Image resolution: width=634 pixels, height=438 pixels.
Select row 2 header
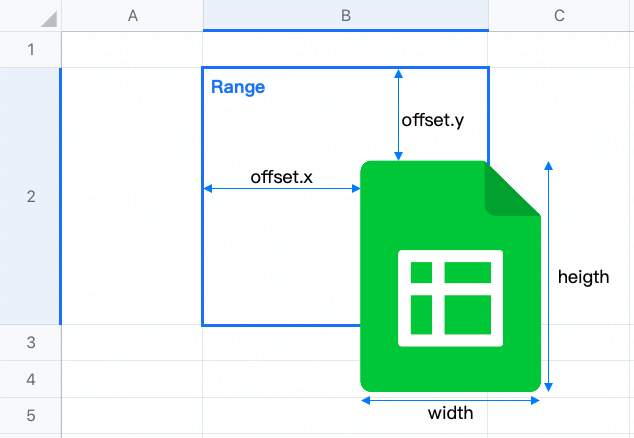pos(31,196)
